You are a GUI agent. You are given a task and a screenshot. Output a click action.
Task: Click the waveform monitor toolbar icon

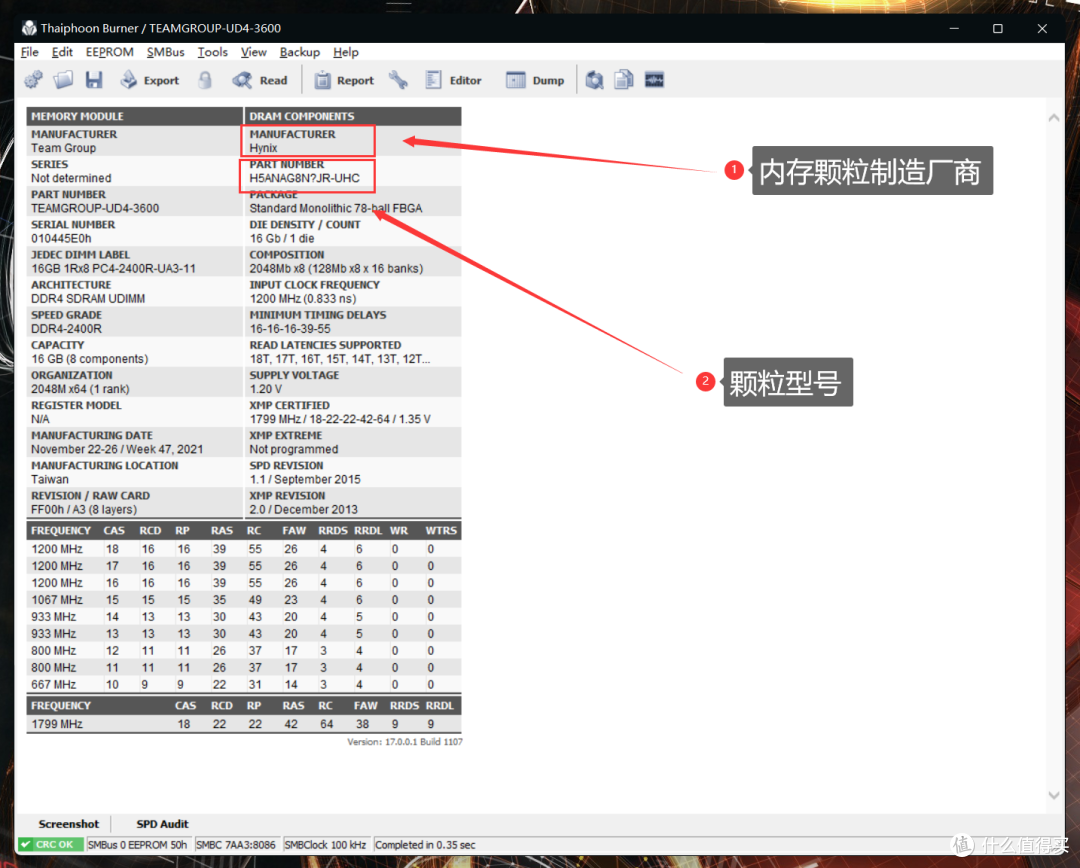pos(654,80)
